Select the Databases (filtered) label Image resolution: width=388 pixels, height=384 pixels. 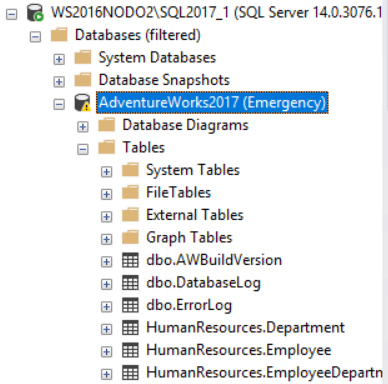click(x=138, y=35)
